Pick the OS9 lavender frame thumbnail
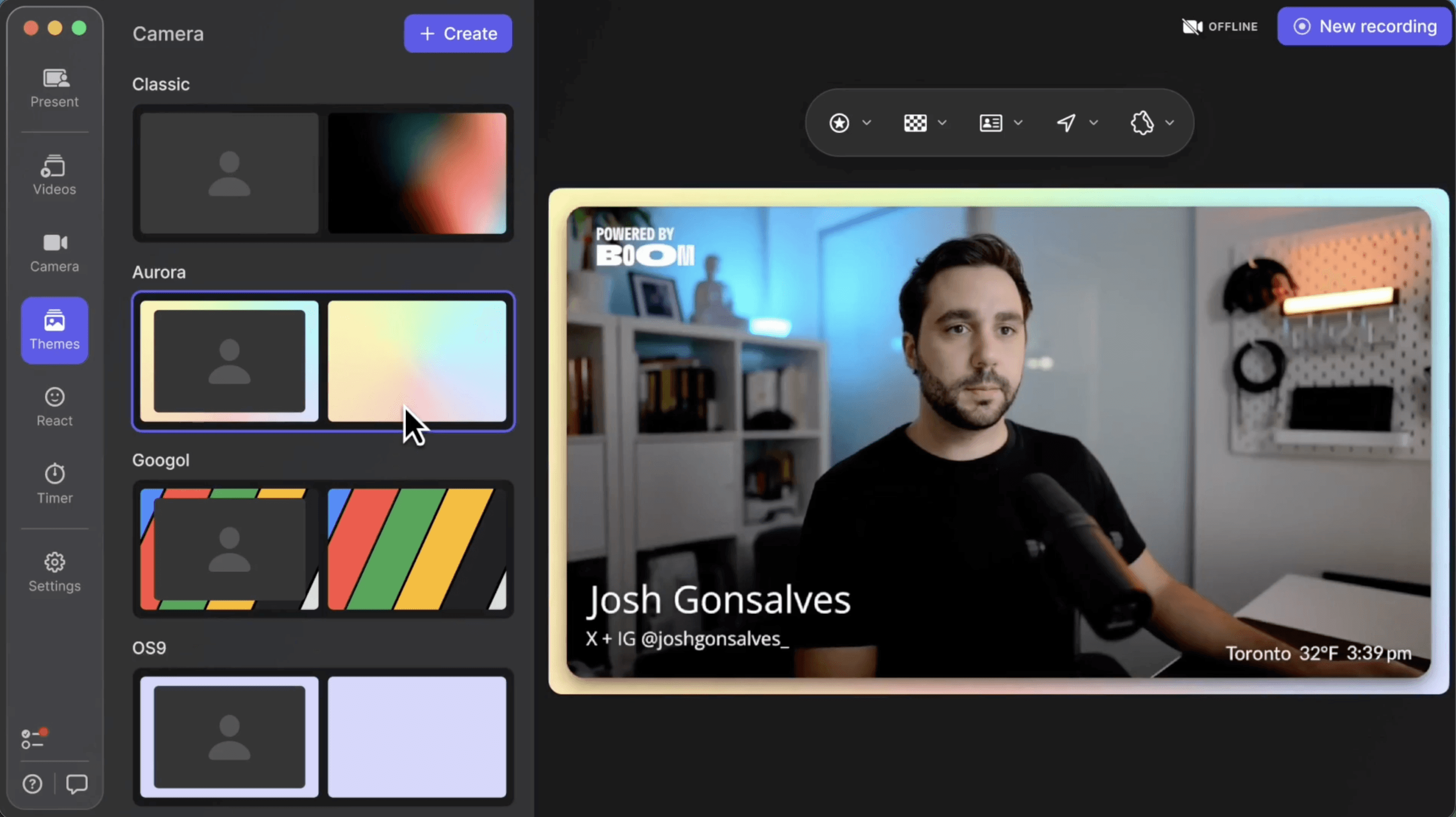Image resolution: width=1456 pixels, height=817 pixels. click(229, 737)
